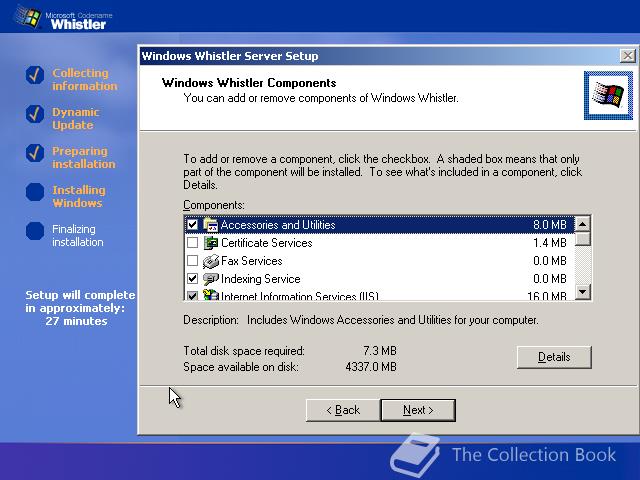
Task: Select the Certificate Services row text
Action: tap(267, 243)
